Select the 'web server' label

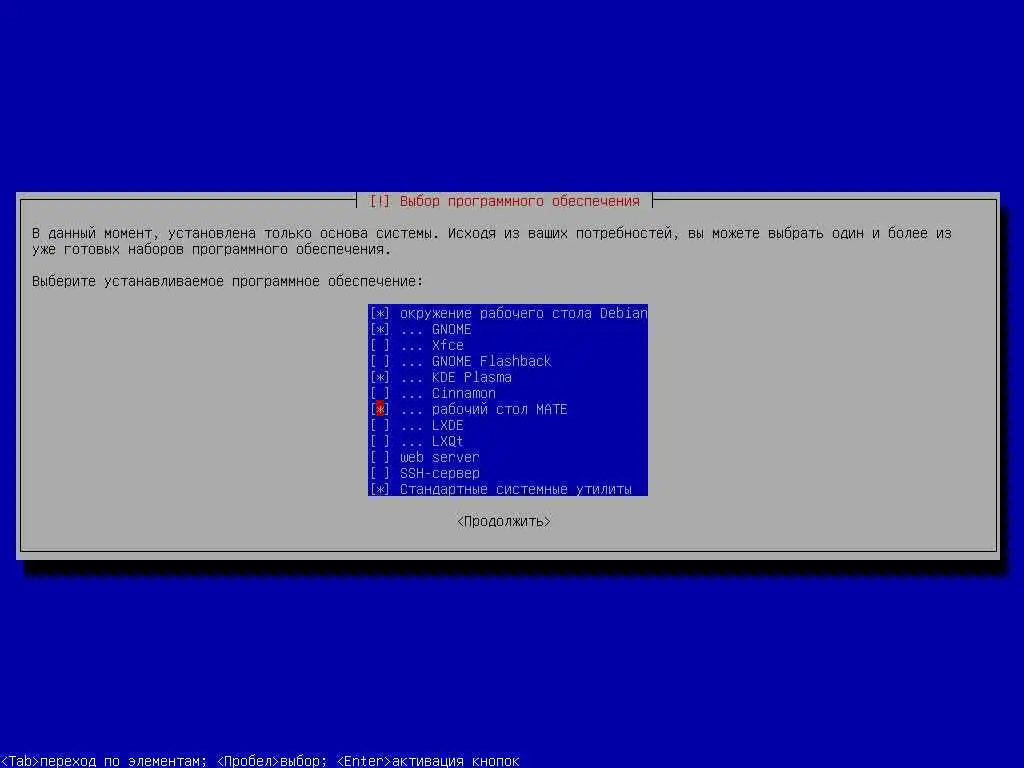440,457
